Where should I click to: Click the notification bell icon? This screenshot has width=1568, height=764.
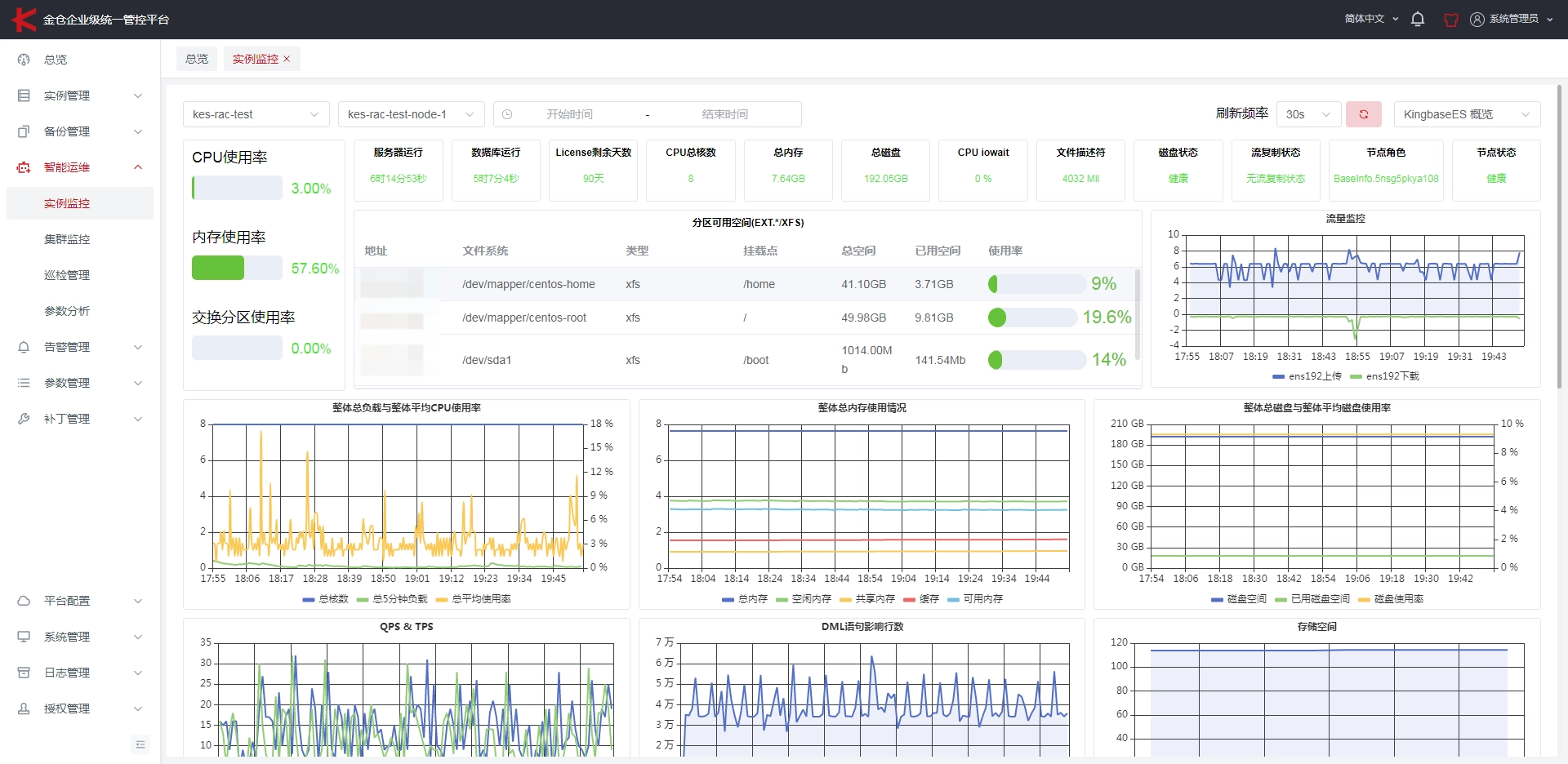pos(1418,19)
